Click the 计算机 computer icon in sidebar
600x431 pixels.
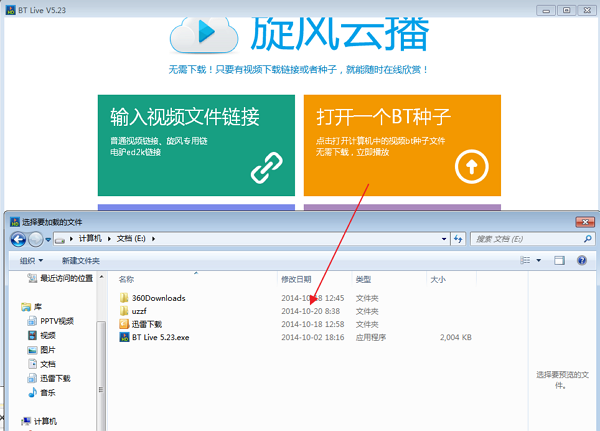(x=26, y=421)
